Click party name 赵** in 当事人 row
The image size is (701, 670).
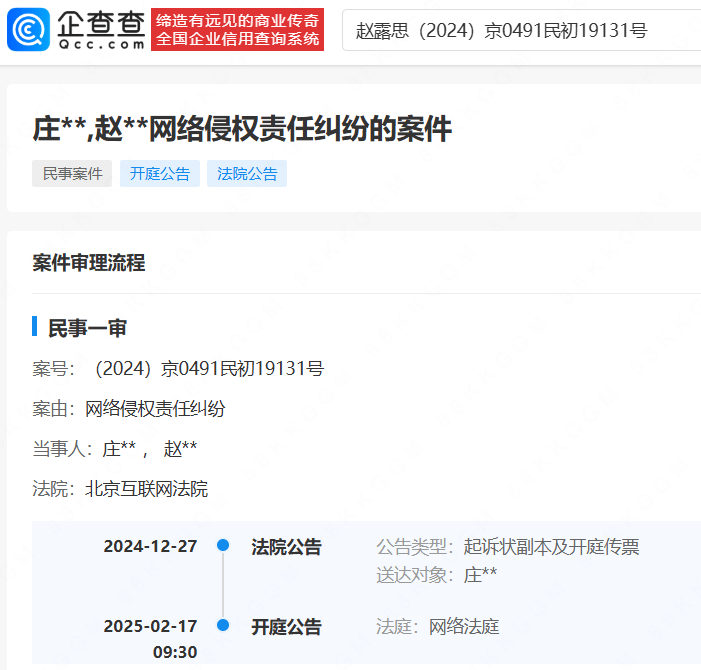coord(180,448)
